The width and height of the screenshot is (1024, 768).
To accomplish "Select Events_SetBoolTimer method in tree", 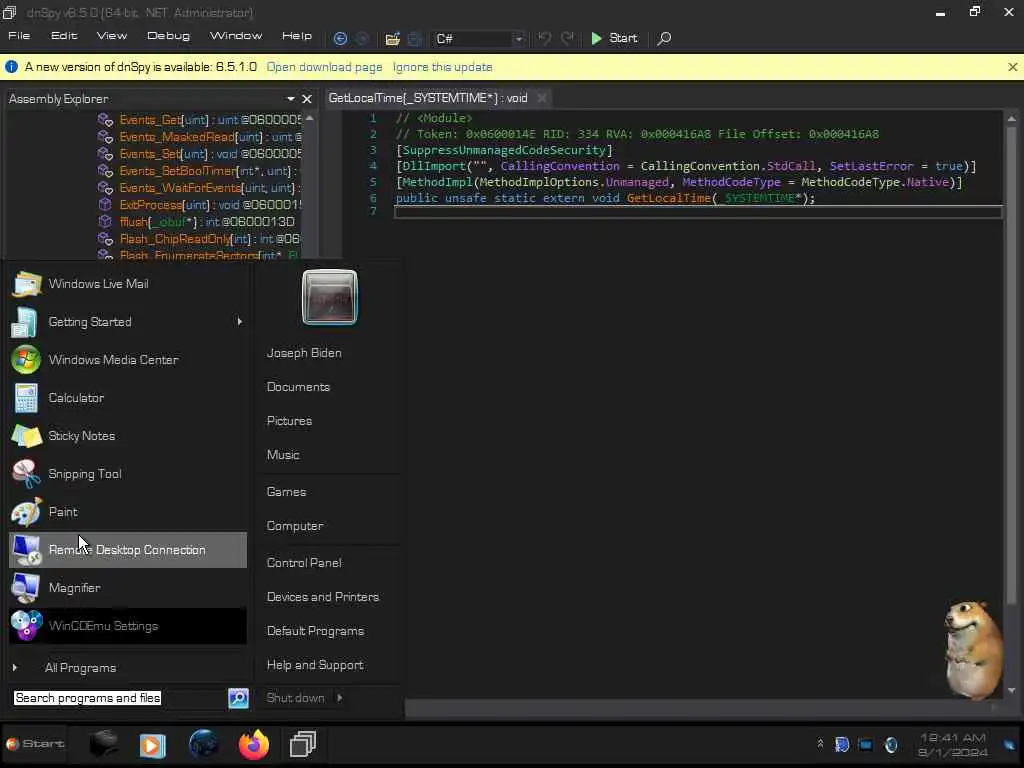I will [200, 171].
